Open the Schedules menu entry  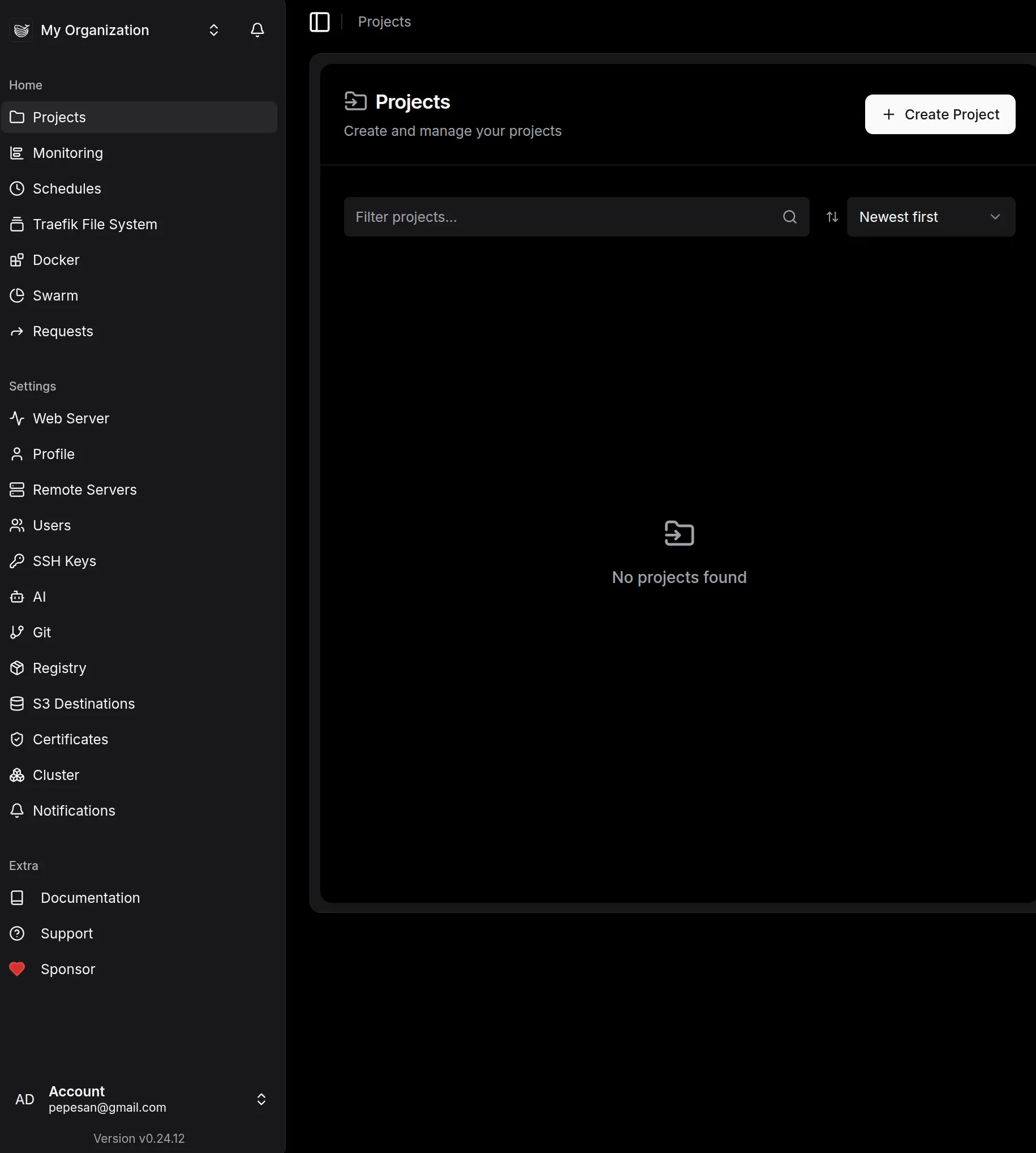[x=67, y=188]
